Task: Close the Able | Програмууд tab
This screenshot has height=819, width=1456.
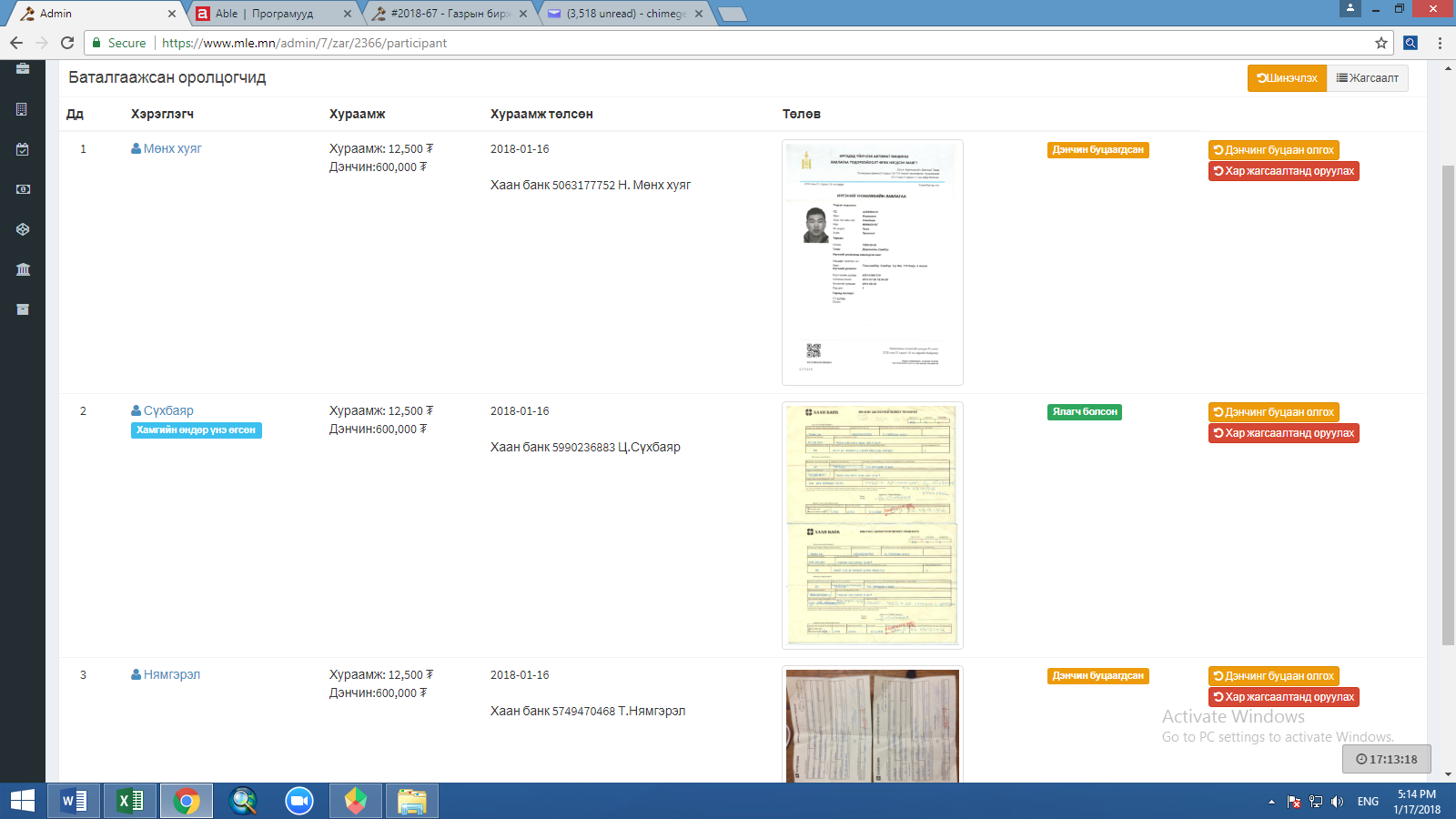Action: pos(348,14)
